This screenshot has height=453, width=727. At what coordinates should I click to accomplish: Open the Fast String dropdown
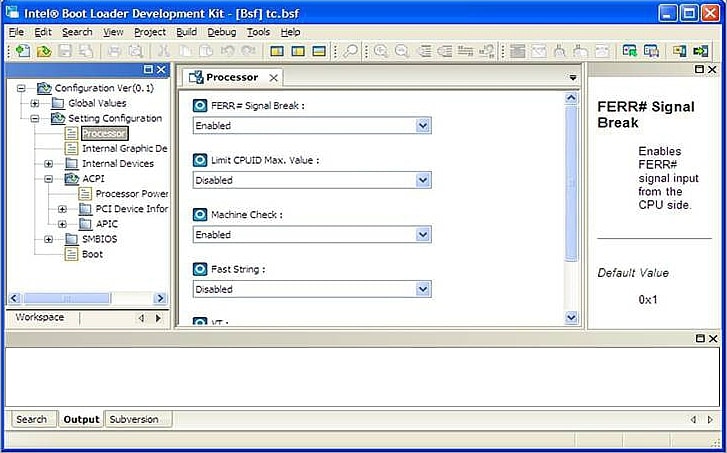(422, 289)
